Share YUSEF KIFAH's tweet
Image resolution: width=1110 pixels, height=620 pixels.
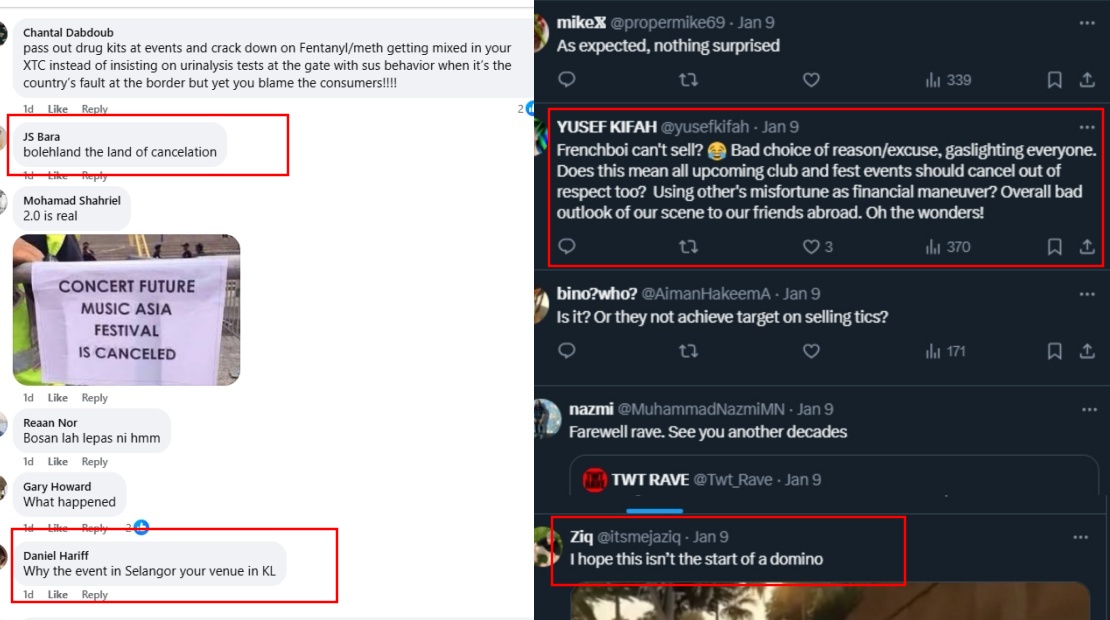(x=1087, y=247)
